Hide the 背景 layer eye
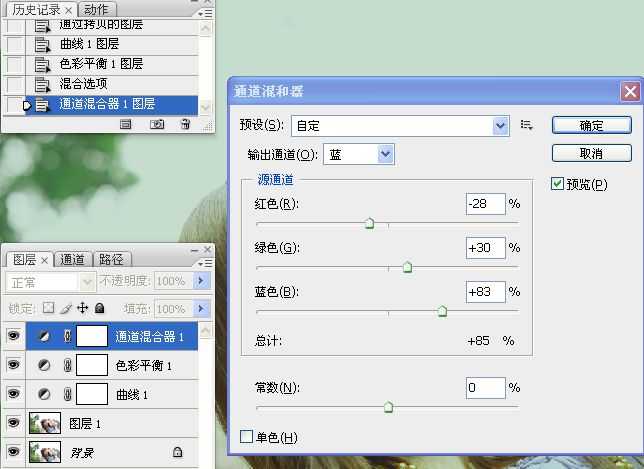Viewport: 644px width, 469px height. (14, 451)
